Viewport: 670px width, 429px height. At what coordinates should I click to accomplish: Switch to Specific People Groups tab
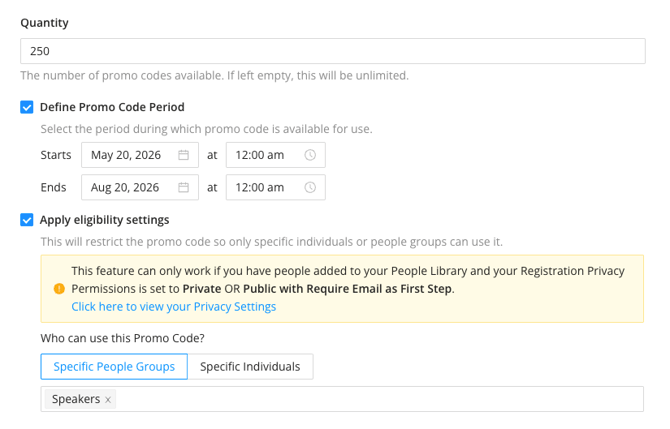coord(114,367)
